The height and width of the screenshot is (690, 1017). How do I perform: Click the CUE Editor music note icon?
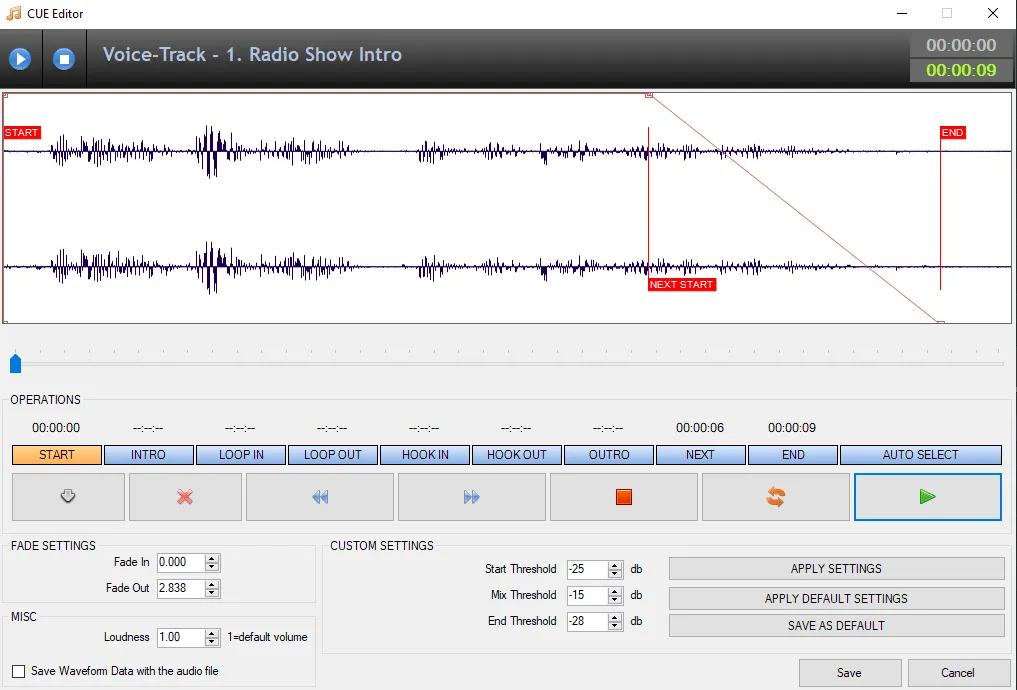click(x=14, y=13)
